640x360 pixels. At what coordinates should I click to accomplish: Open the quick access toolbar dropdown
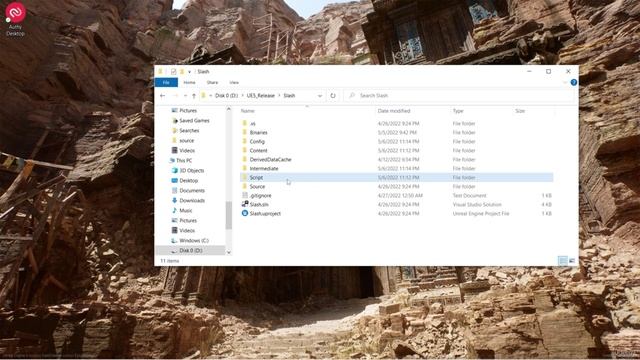click(189, 72)
